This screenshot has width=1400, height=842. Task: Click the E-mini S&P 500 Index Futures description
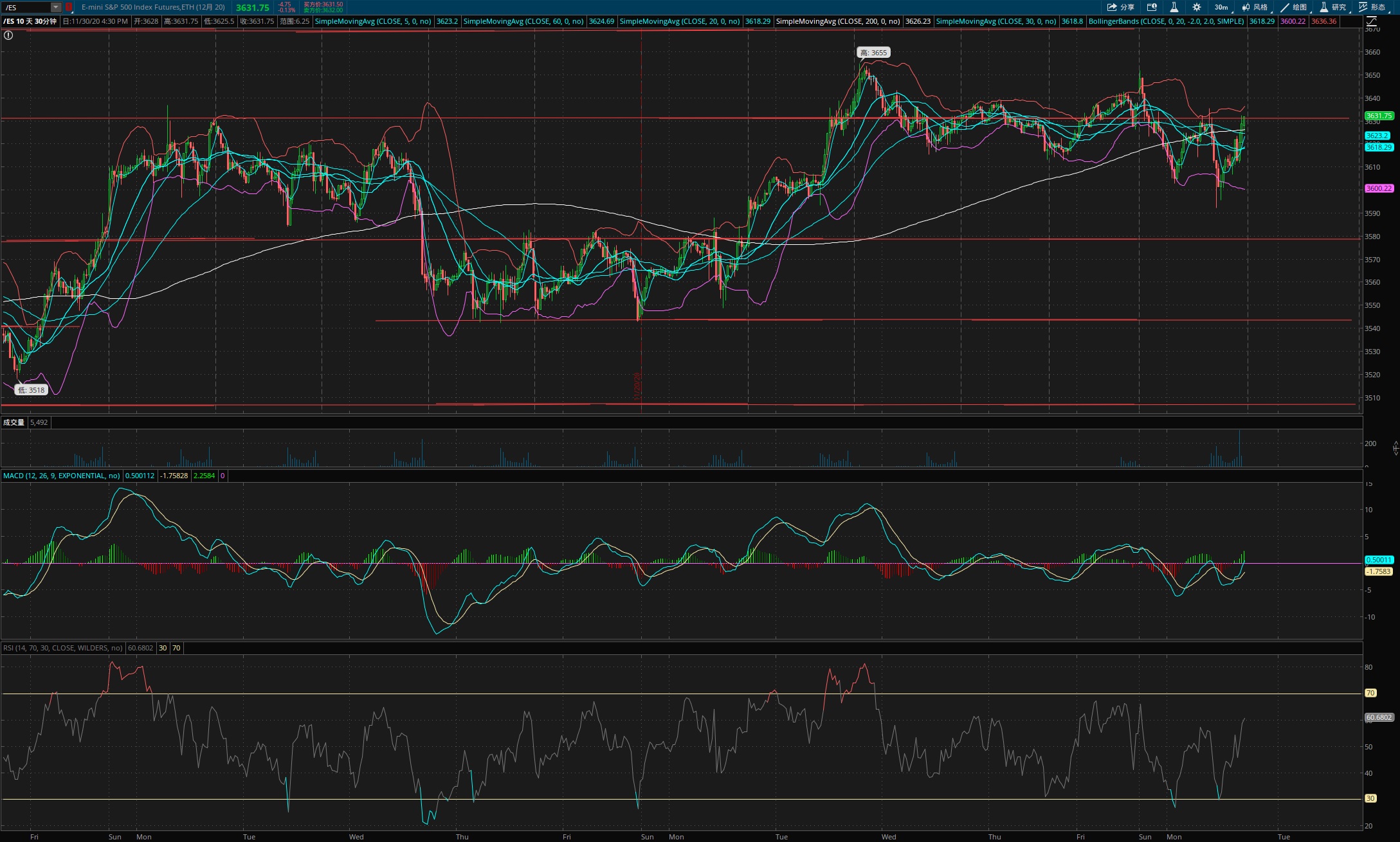pyautogui.click(x=153, y=7)
